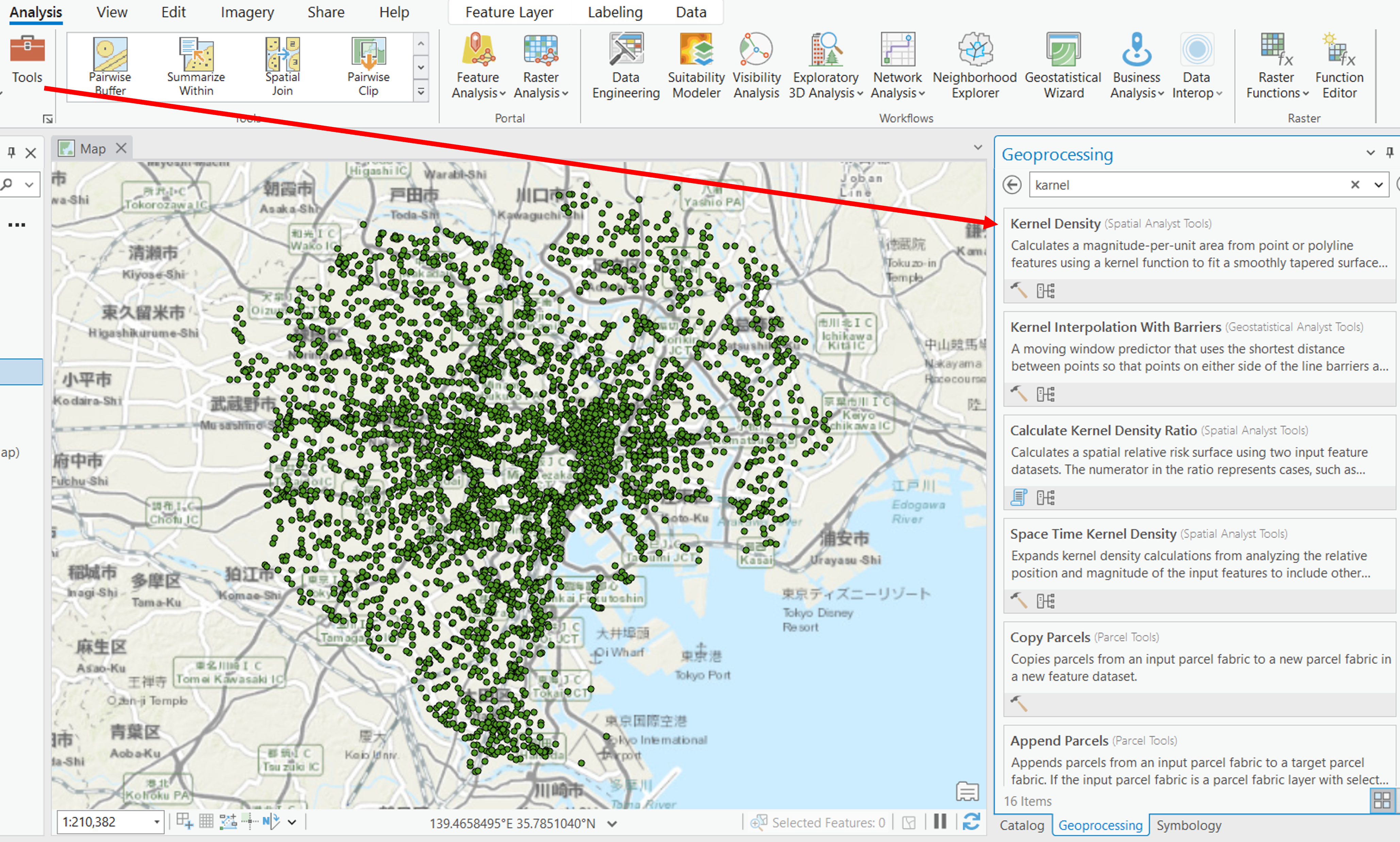
Task: Open the View ribbon tab
Action: (x=112, y=12)
